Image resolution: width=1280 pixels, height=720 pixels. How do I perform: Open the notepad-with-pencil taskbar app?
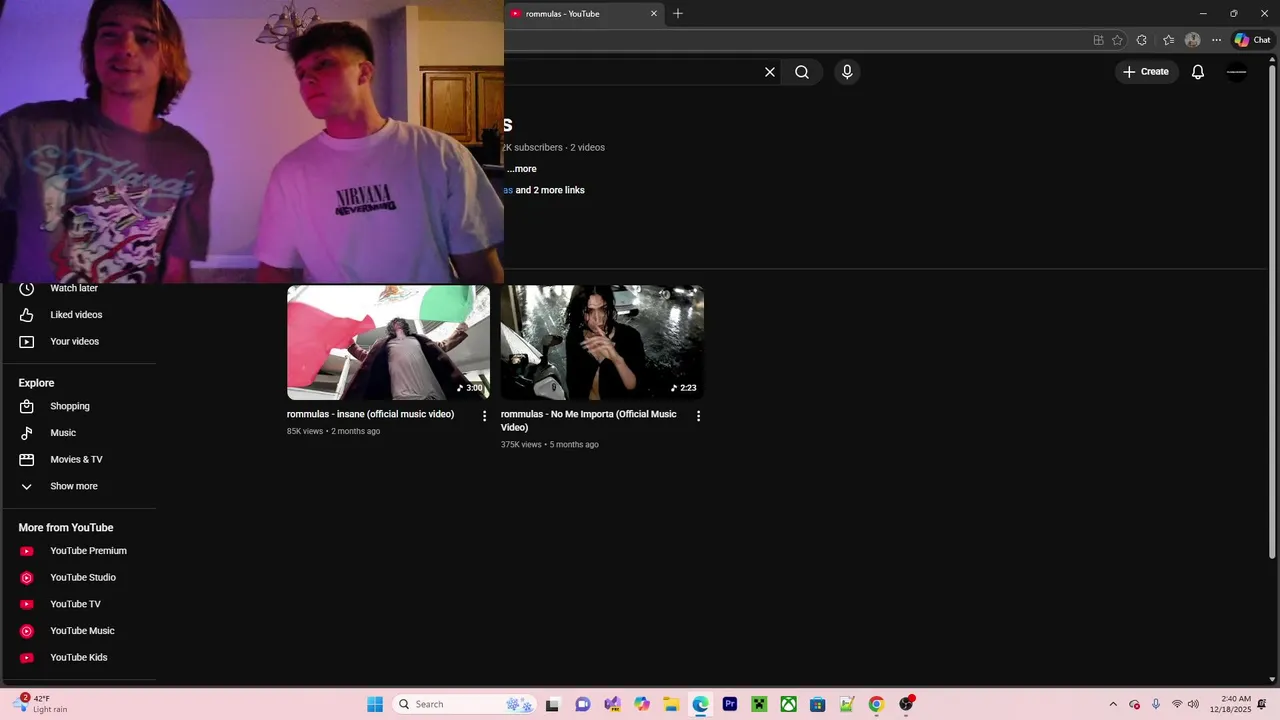[x=847, y=704]
